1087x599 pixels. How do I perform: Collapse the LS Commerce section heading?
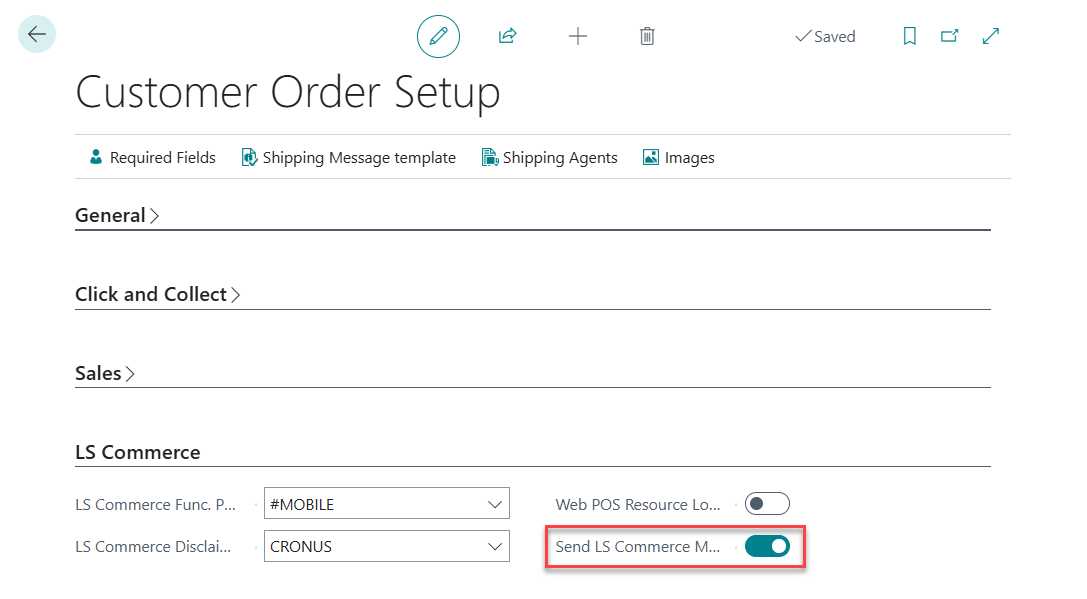pyautogui.click(x=138, y=452)
